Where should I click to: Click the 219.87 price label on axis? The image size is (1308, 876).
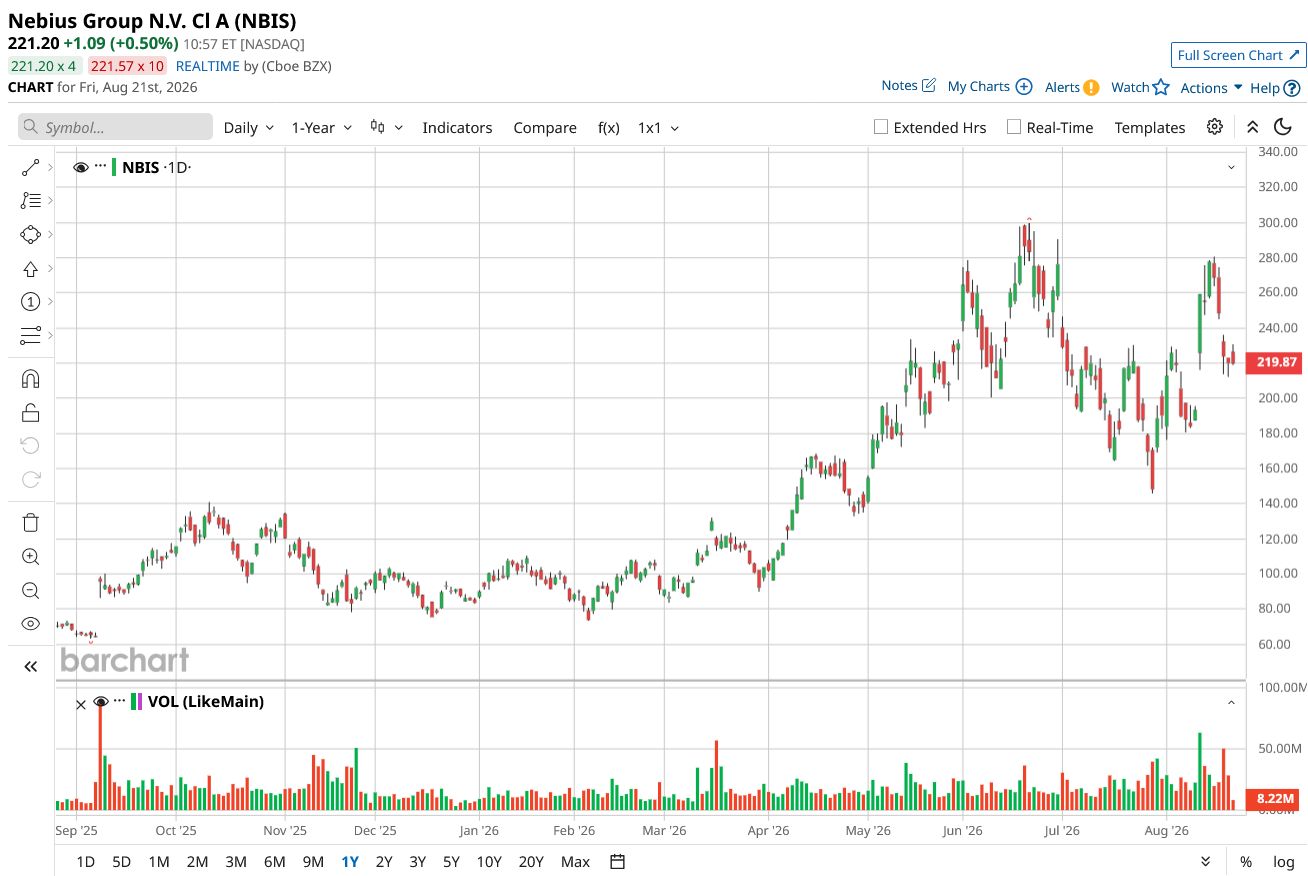[x=1273, y=362]
